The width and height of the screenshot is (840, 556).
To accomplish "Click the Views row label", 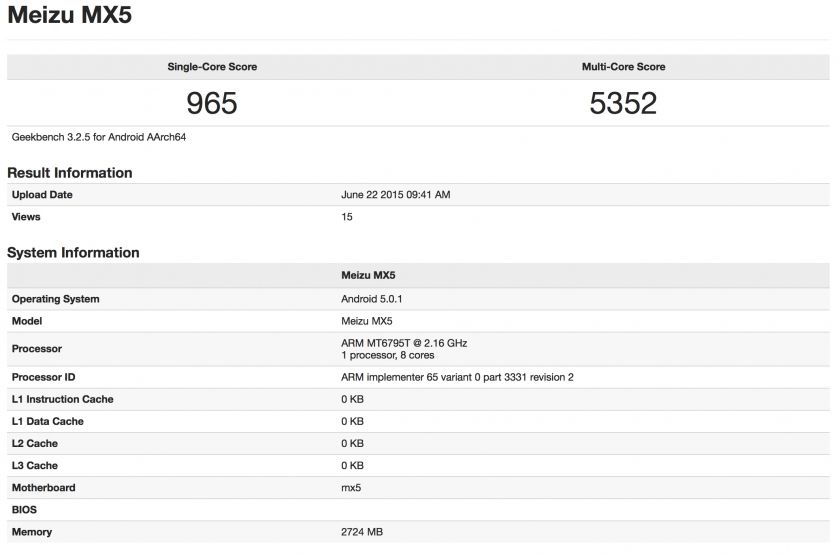I will tap(26, 217).
